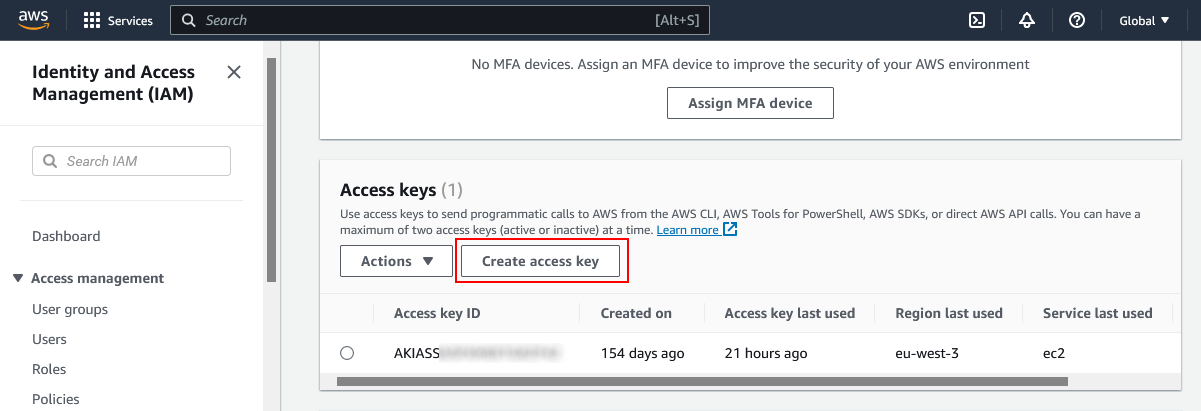Image resolution: width=1201 pixels, height=411 pixels.
Task: Open Policies in sidebar
Action: point(56,399)
